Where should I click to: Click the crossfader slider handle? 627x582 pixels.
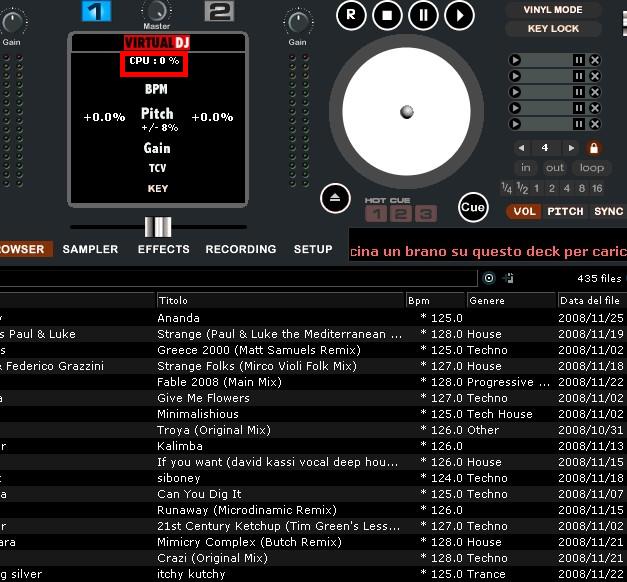[157, 226]
